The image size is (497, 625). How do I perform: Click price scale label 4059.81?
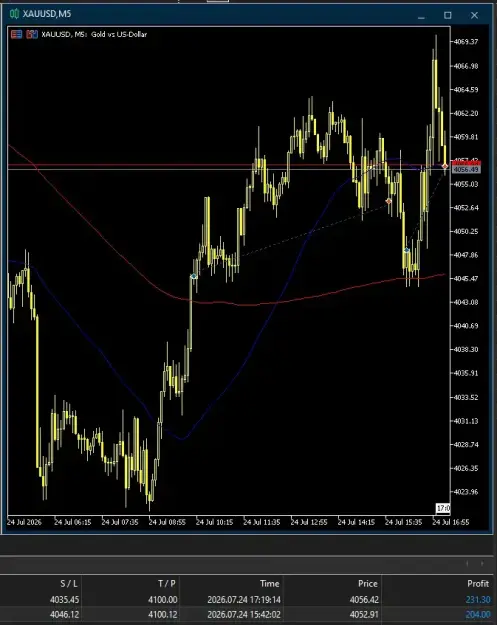(466, 137)
